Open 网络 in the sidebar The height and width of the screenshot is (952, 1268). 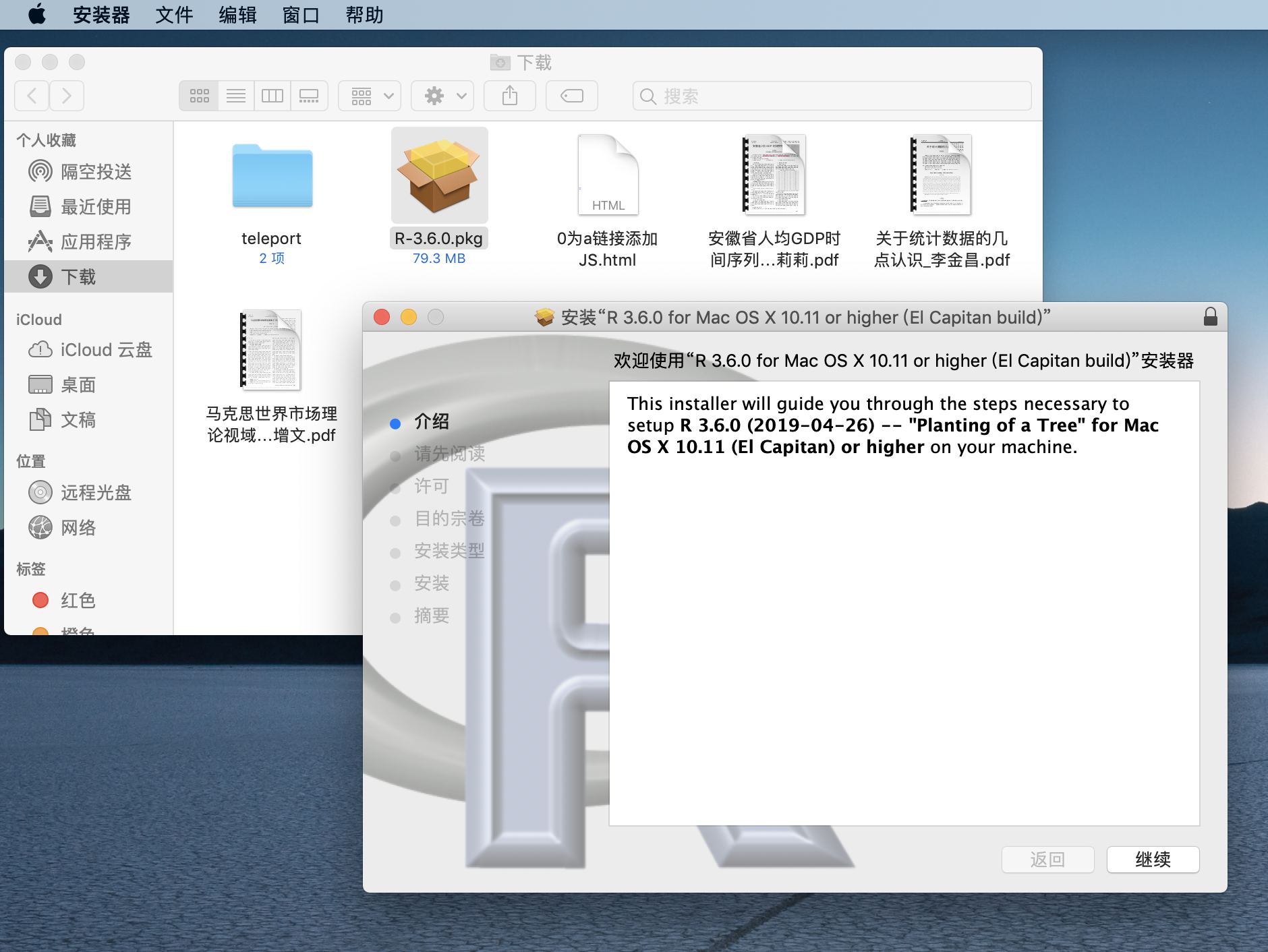point(79,528)
